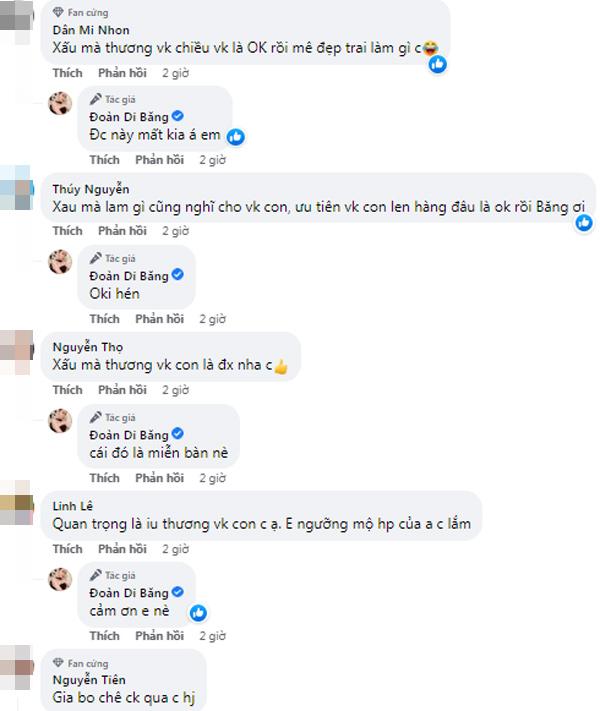Screen dimensions: 600x711
Task: Click Phản hồi under Nguyễn Thọ's comment
Action: point(122,389)
